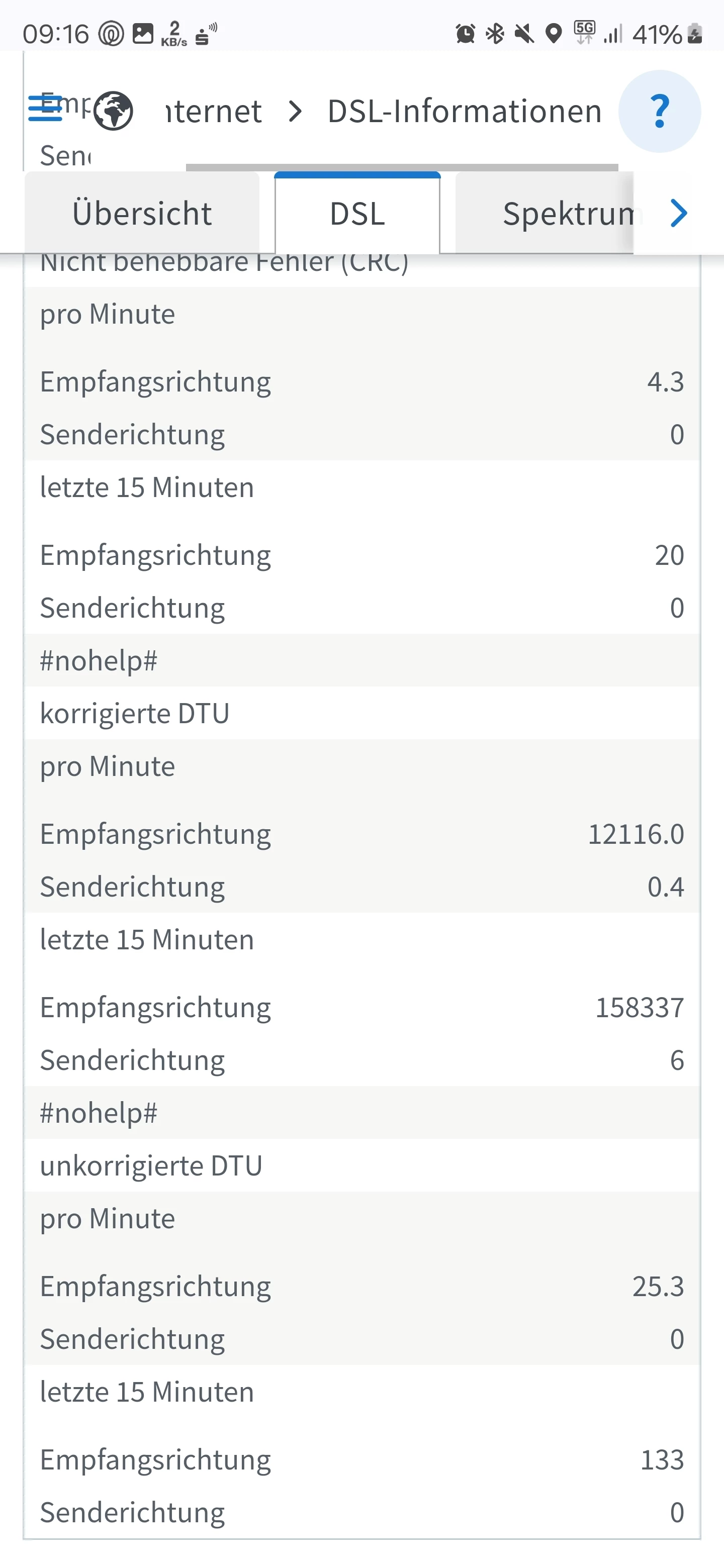Show more tabs with right chevron
This screenshot has width=724, height=1568.
coord(678,213)
